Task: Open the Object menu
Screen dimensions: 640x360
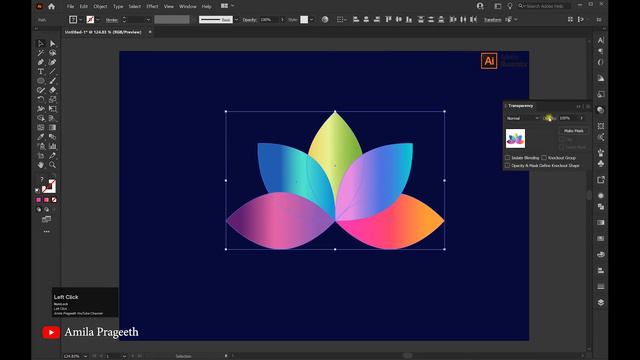Action: tap(100, 7)
